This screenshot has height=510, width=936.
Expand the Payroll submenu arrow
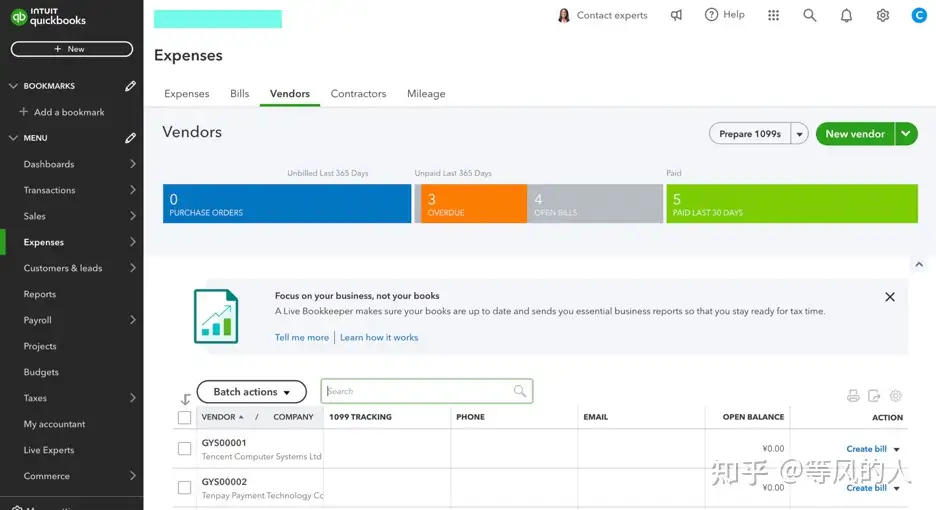click(133, 319)
